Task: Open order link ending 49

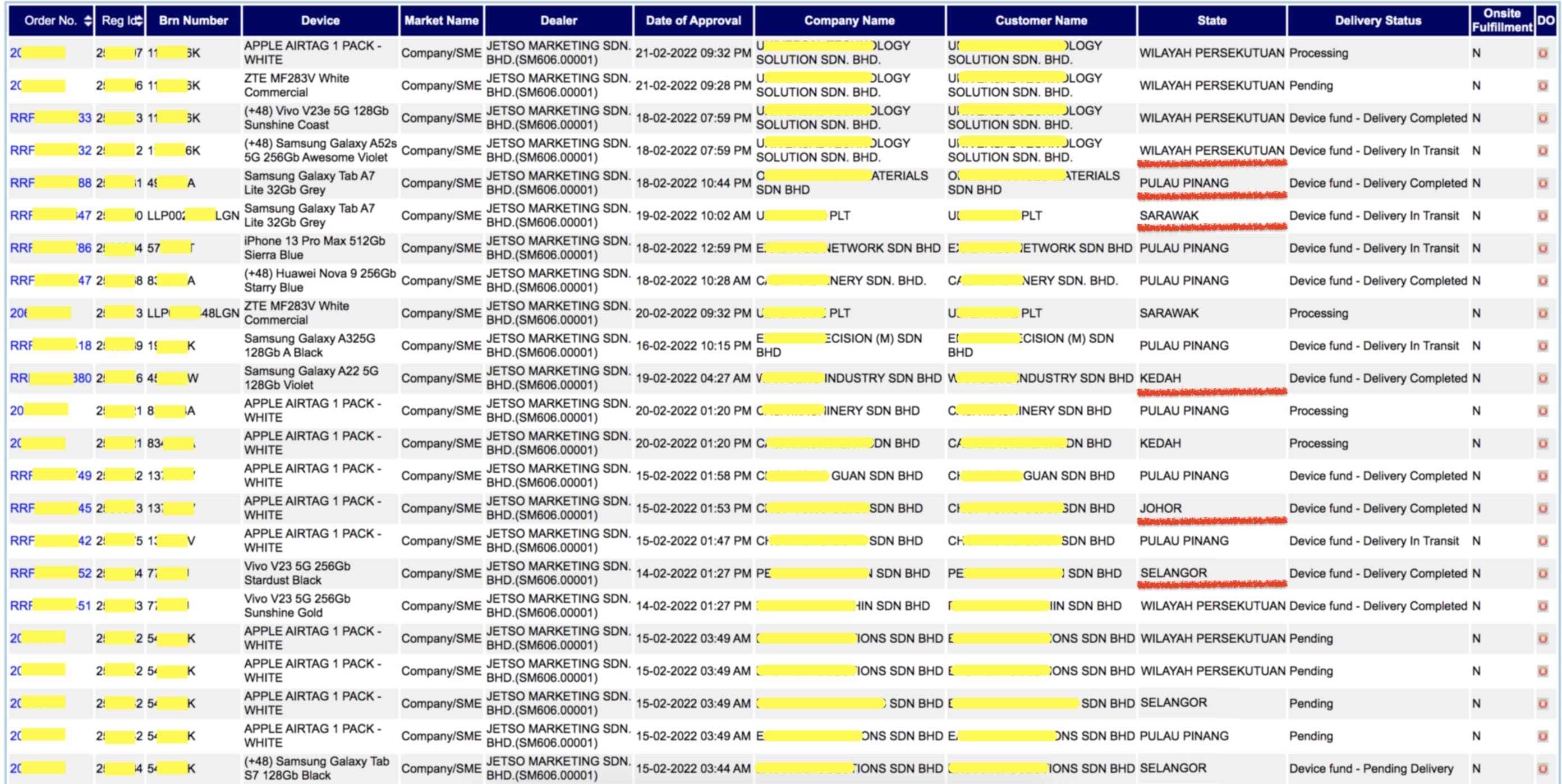Action: tap(51, 476)
